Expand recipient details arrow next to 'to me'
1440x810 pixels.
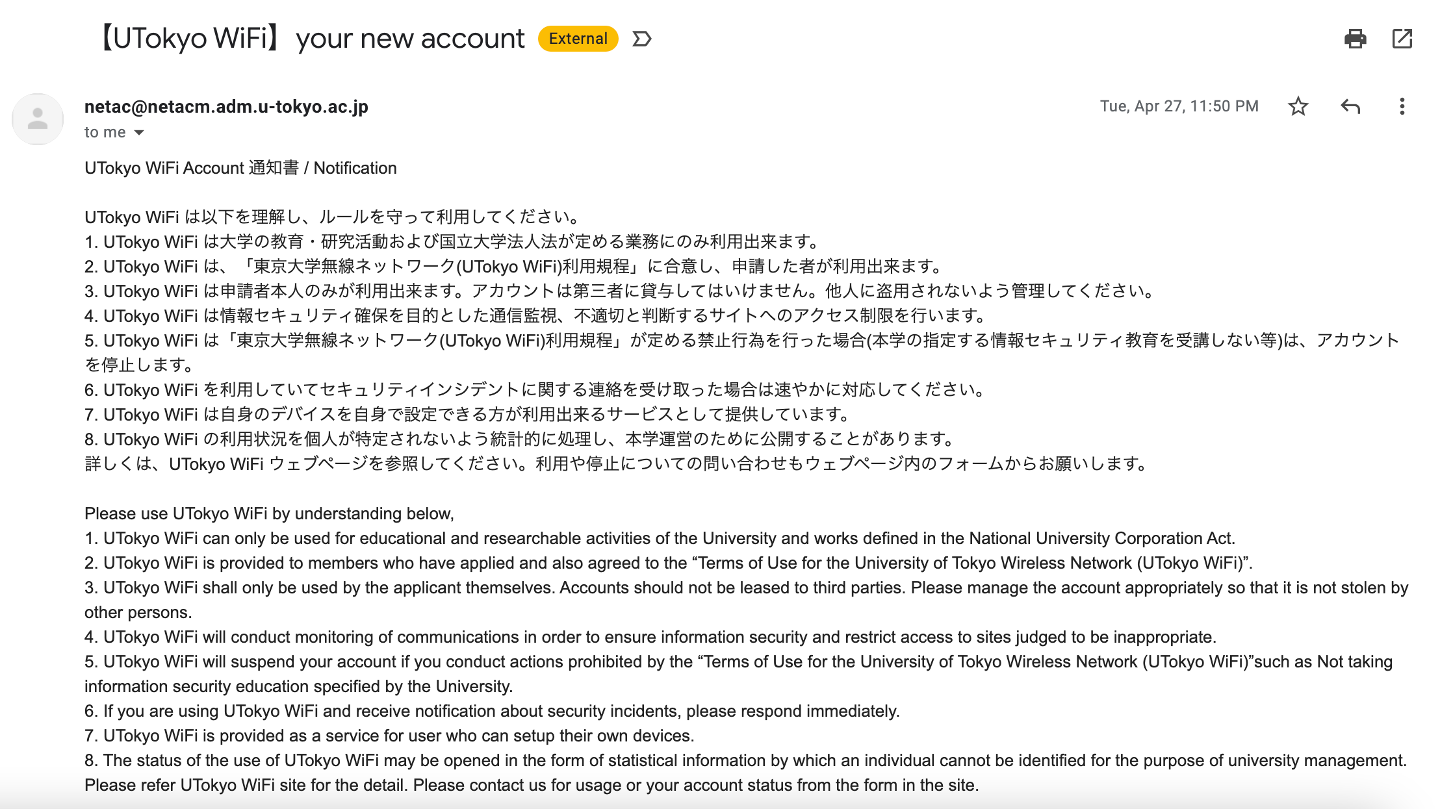tap(139, 133)
